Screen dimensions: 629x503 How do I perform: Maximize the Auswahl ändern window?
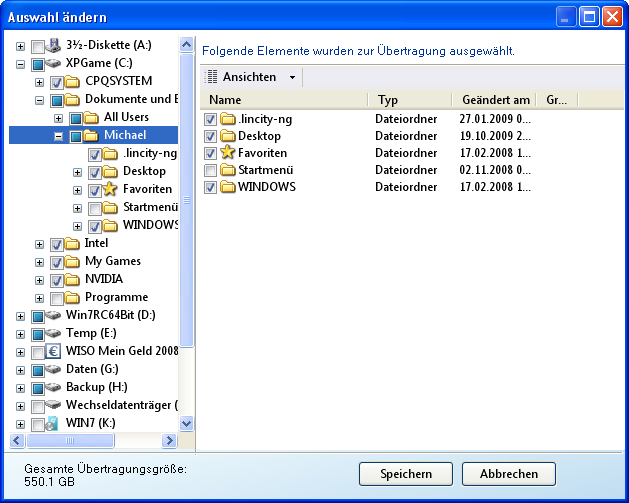[589, 17]
